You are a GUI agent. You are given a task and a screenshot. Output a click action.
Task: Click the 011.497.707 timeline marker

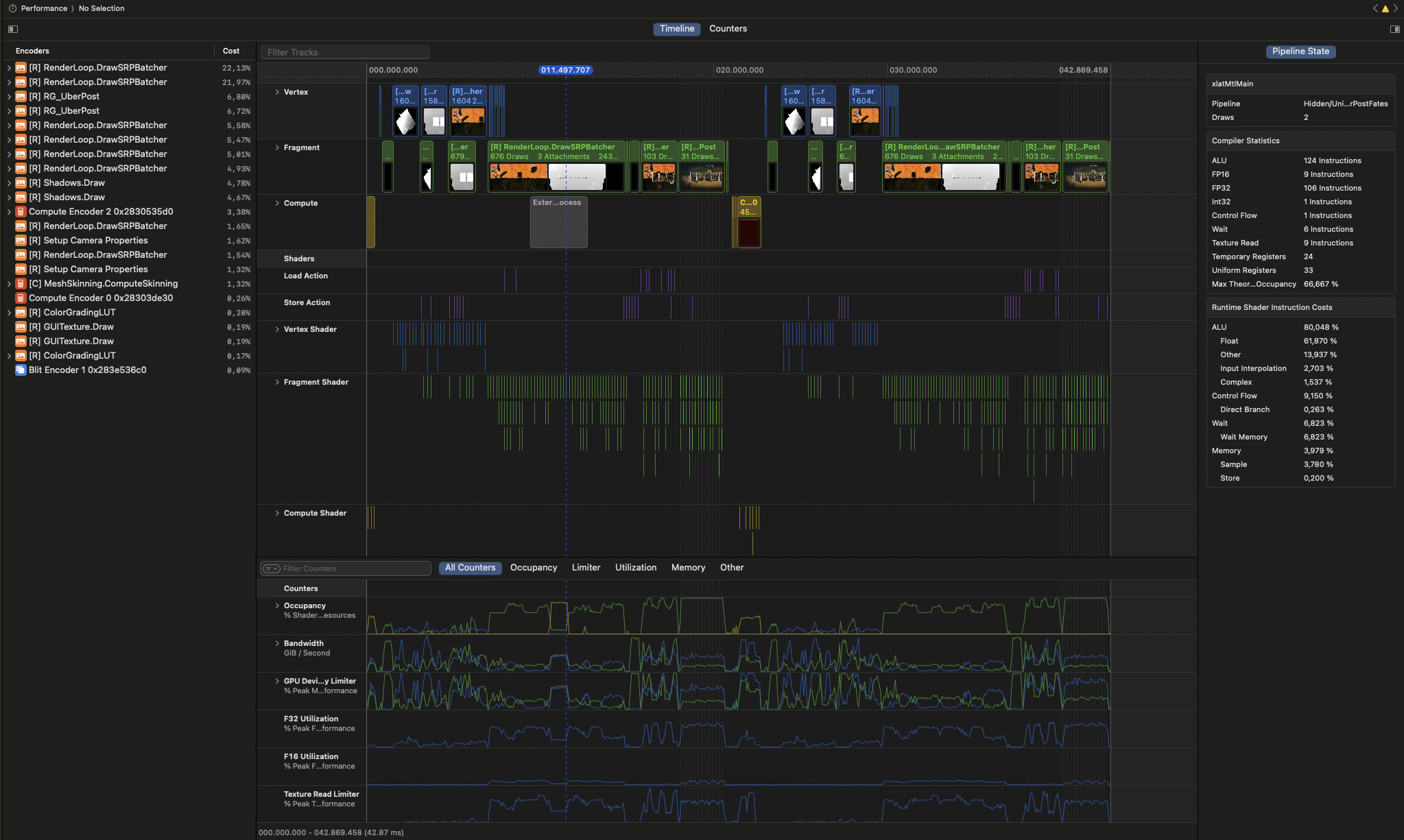[x=565, y=70]
